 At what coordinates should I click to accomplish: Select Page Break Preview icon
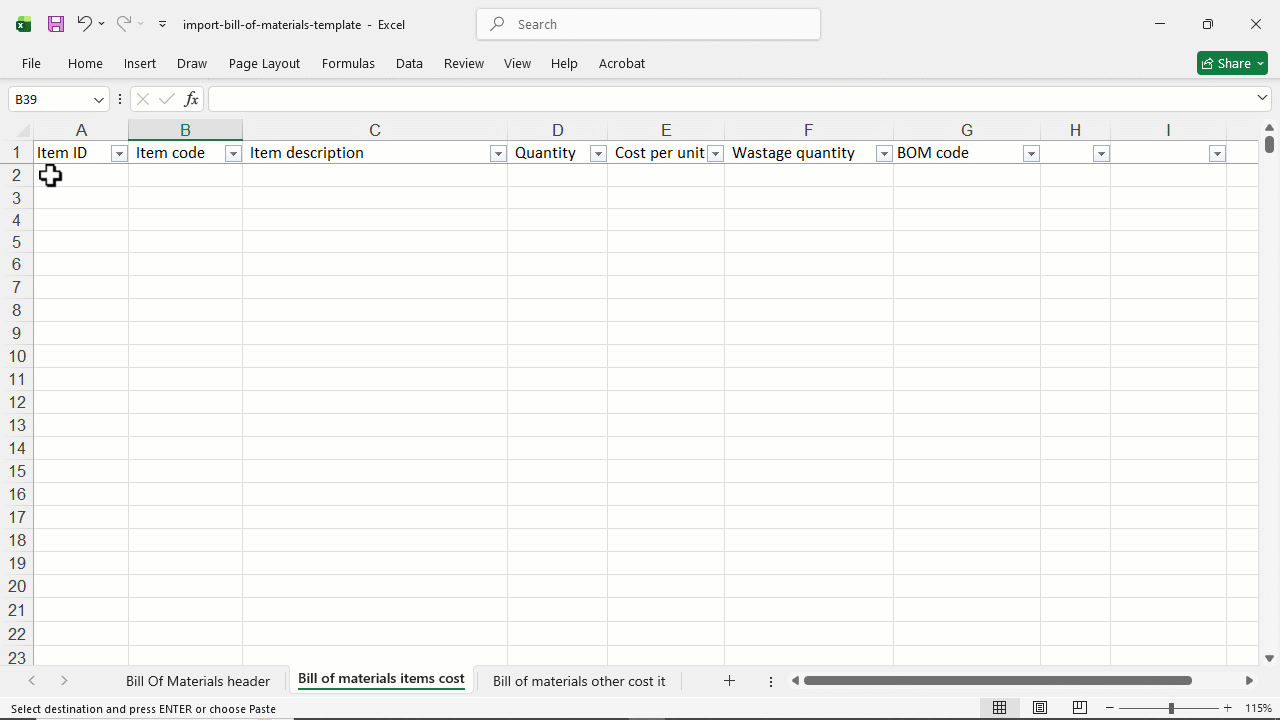click(x=1080, y=708)
